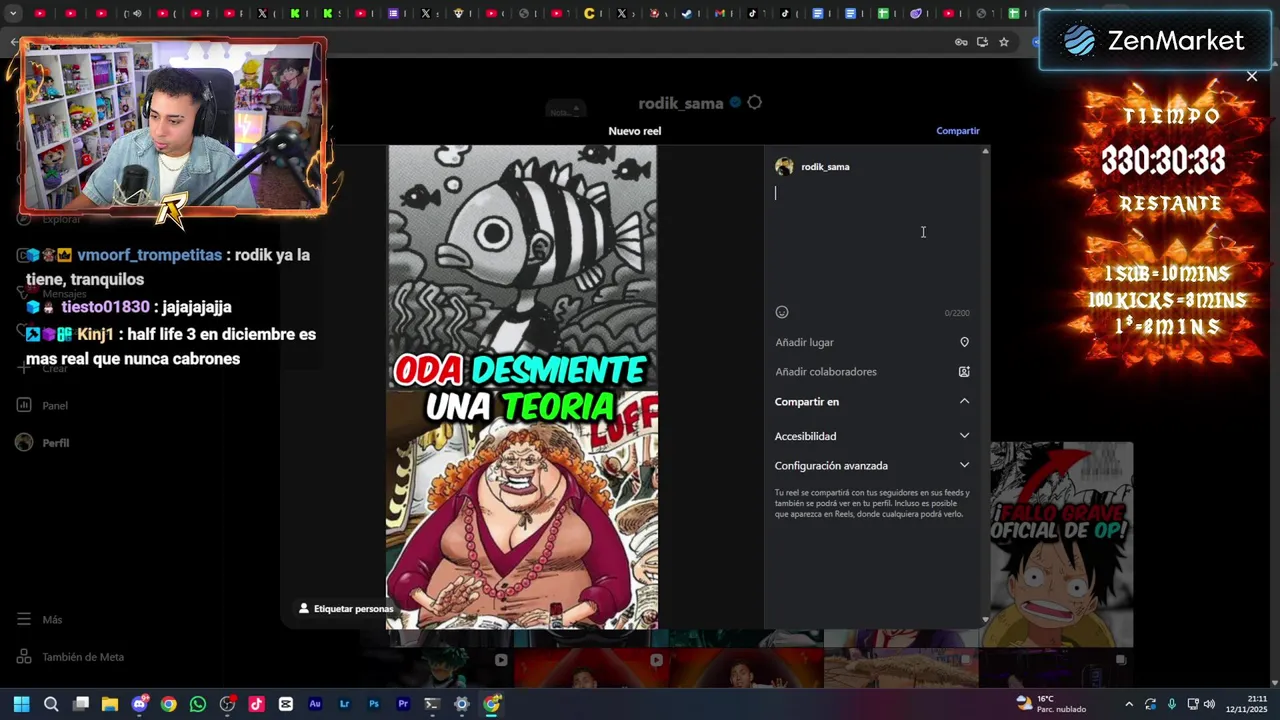Screen dimensions: 1280x720
Task: Click the dialog scrollbar up arrow
Action: (985, 151)
